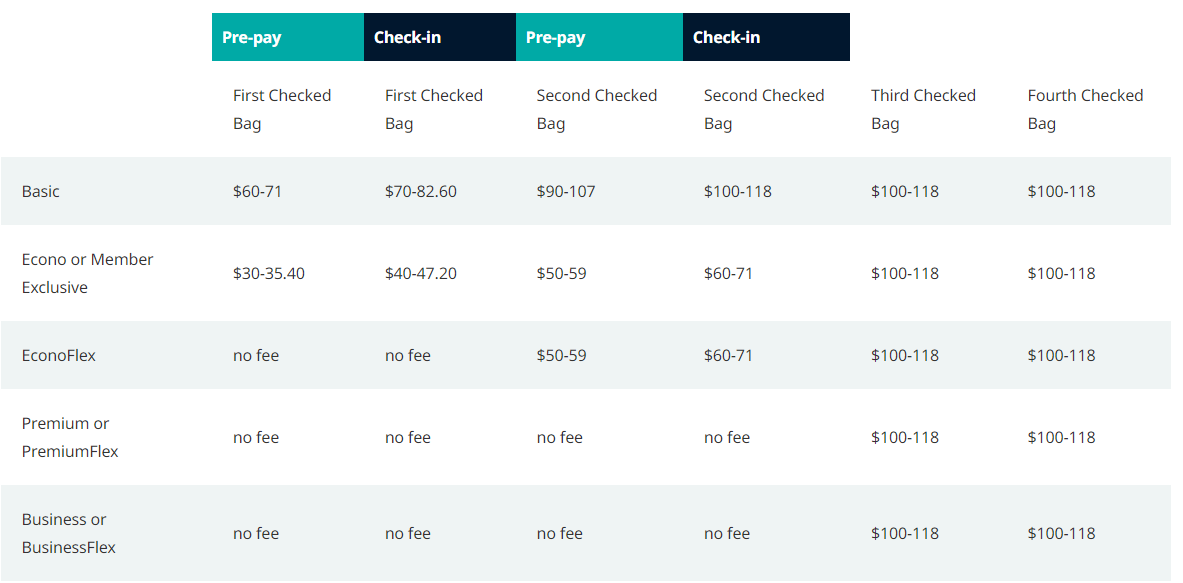
Task: Select the Check-in header above Second Checked Bag
Action: [x=727, y=38]
